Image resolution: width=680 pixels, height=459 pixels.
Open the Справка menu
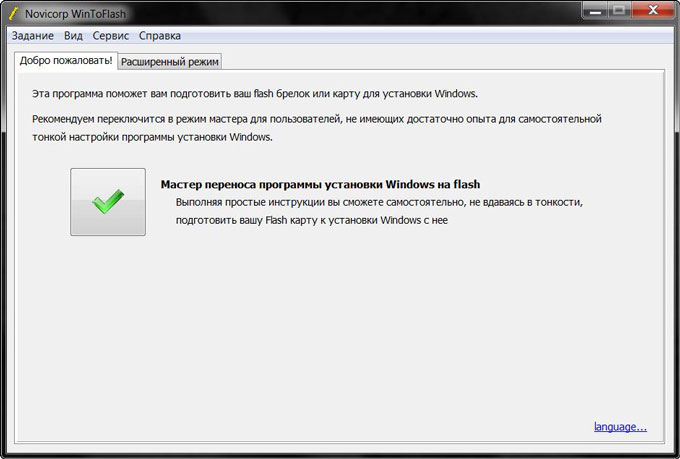pyautogui.click(x=160, y=36)
